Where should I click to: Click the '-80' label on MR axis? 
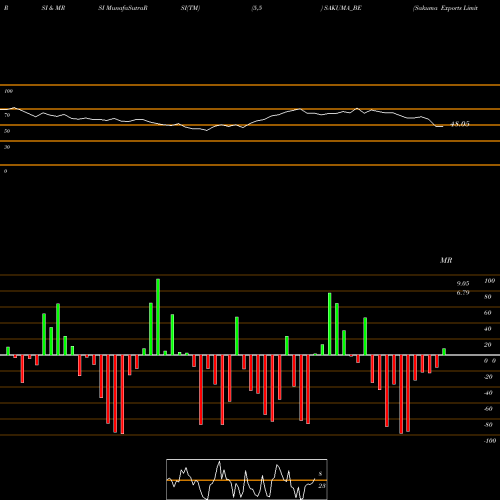point(488,425)
